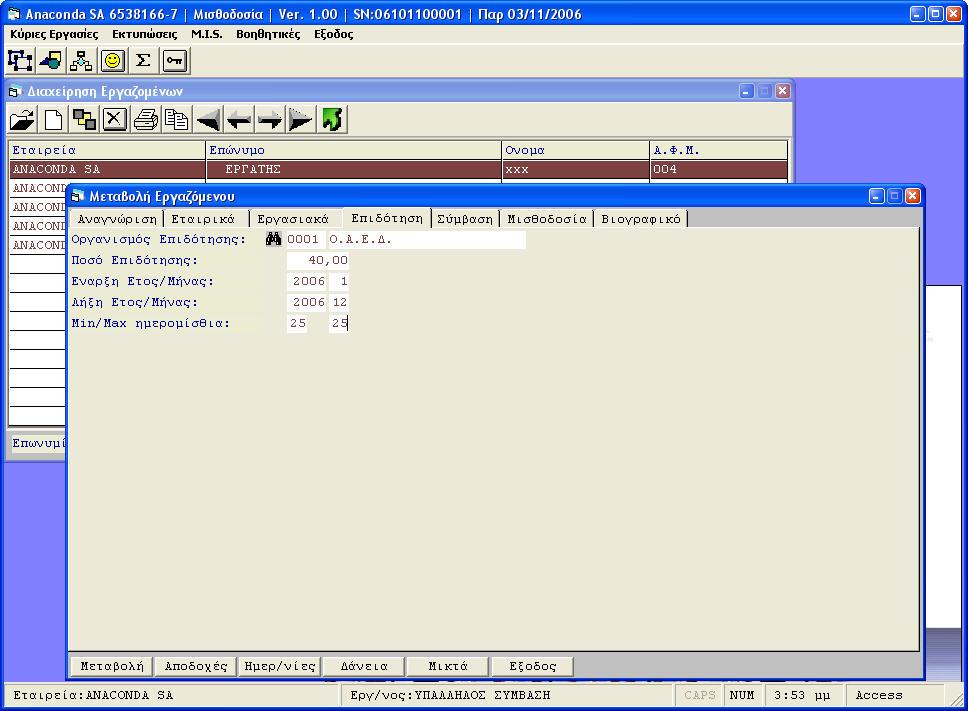Click the organization code field 0001
Screen dimensions: 968x711
pos(306,239)
